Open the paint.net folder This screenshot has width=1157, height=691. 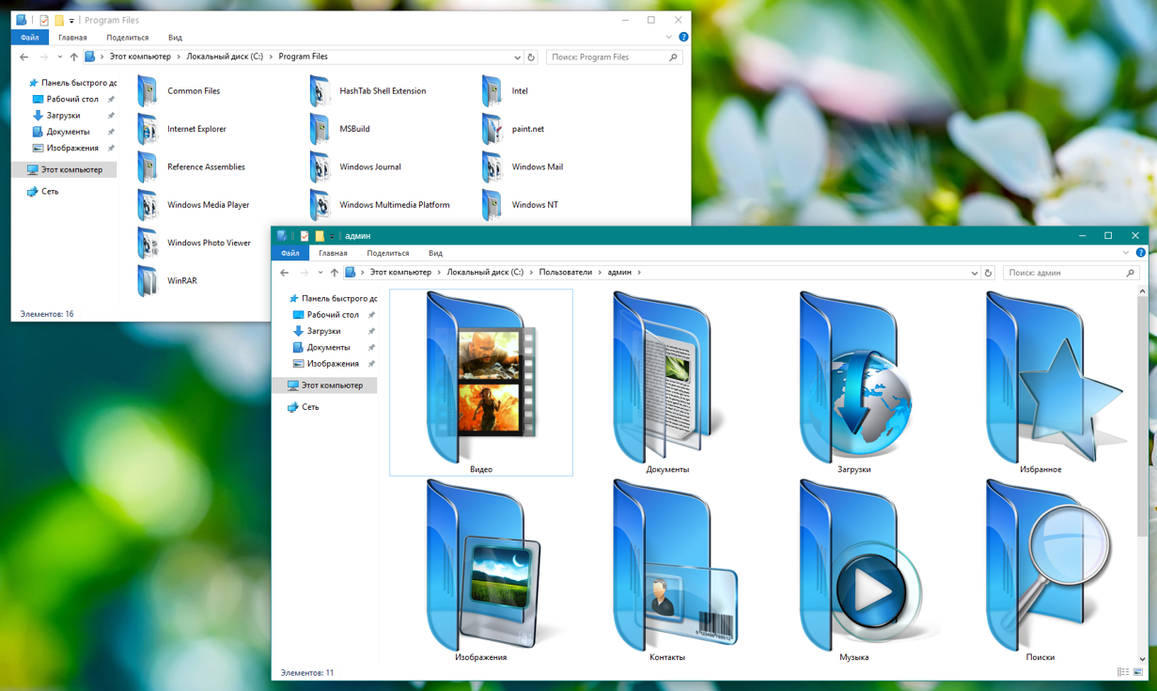pyautogui.click(x=528, y=128)
